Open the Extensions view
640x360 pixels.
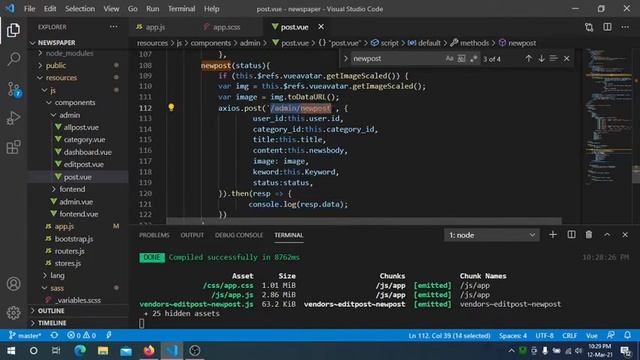pos(13,147)
